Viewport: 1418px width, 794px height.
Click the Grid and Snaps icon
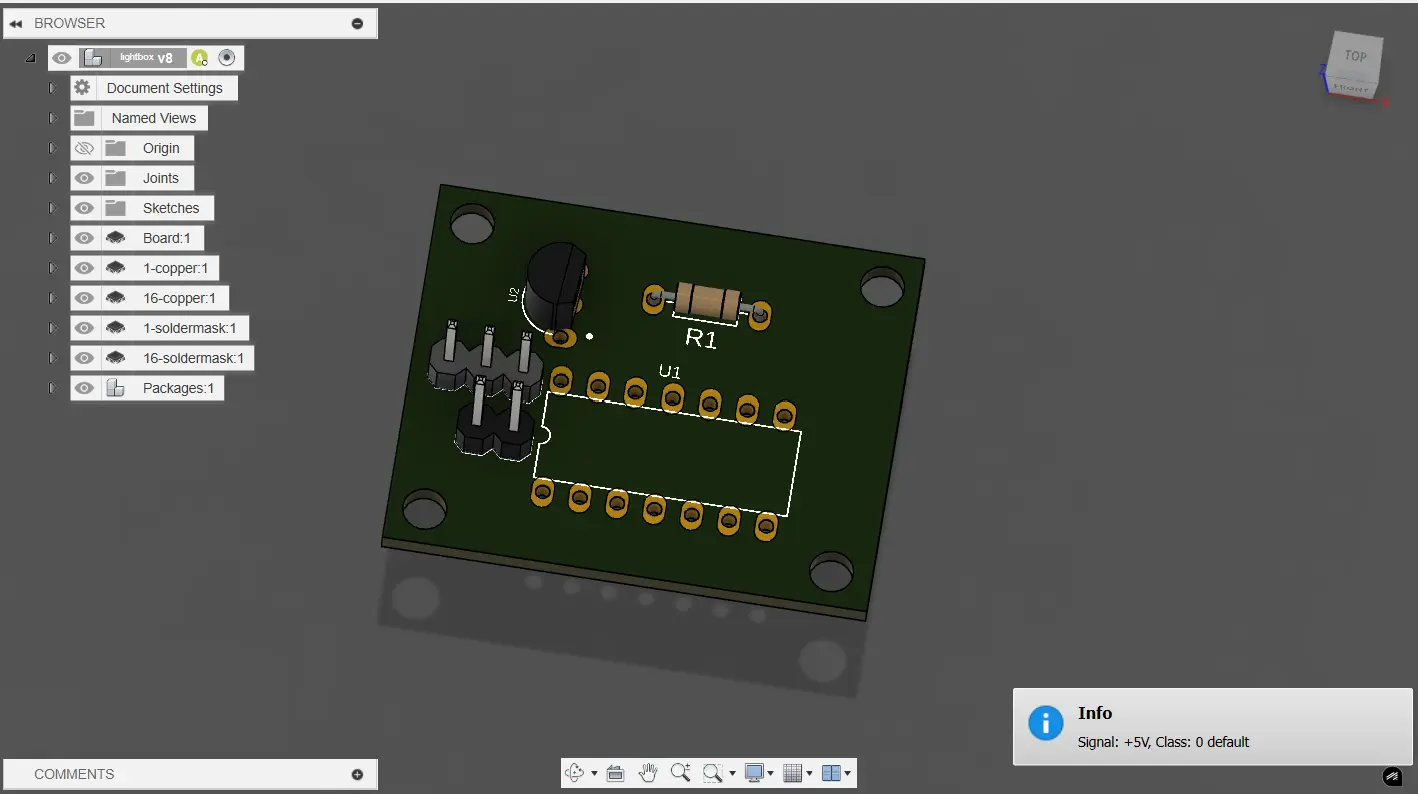pyautogui.click(x=792, y=773)
